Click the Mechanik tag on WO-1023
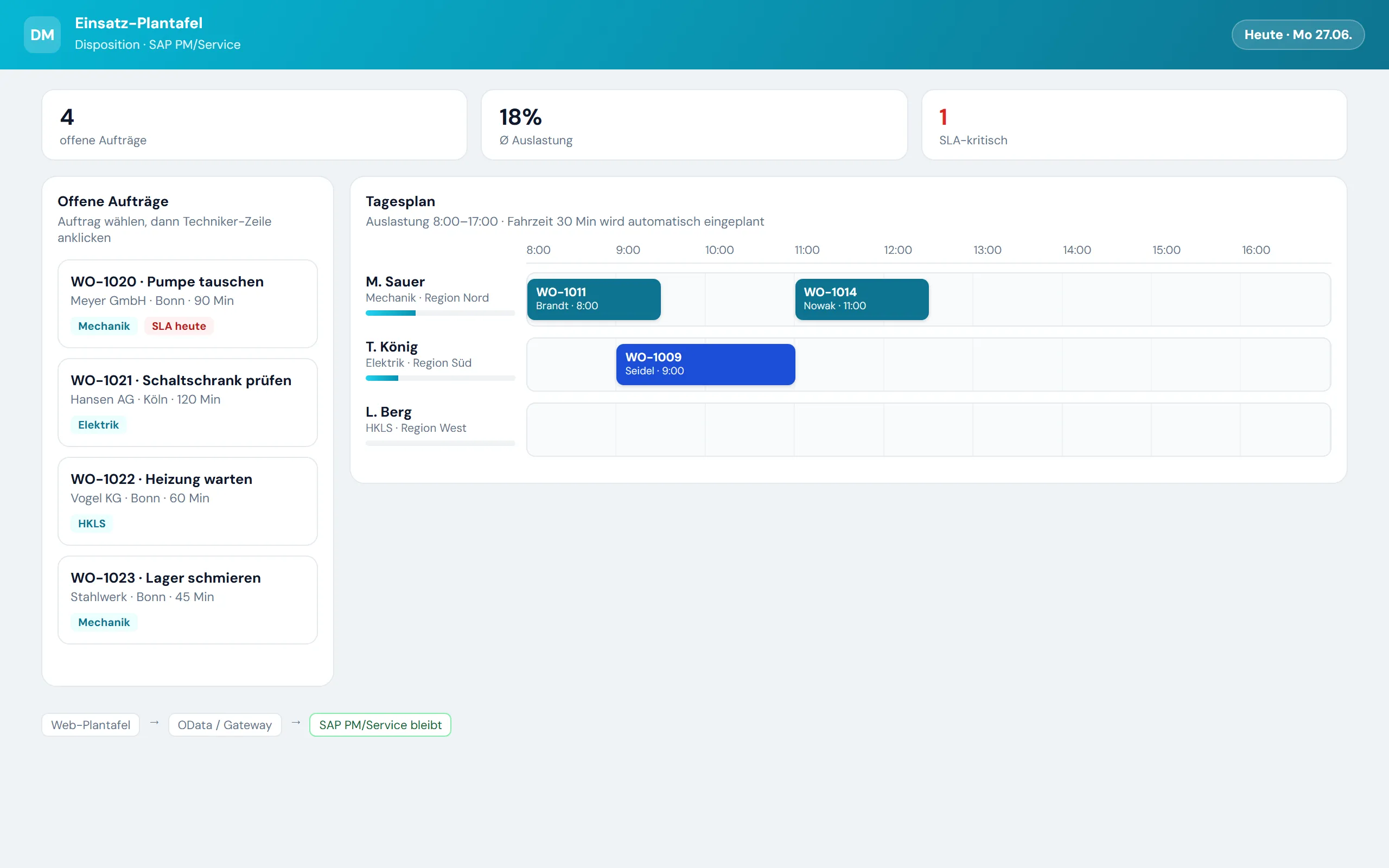This screenshot has height=868, width=1389. pos(104,622)
